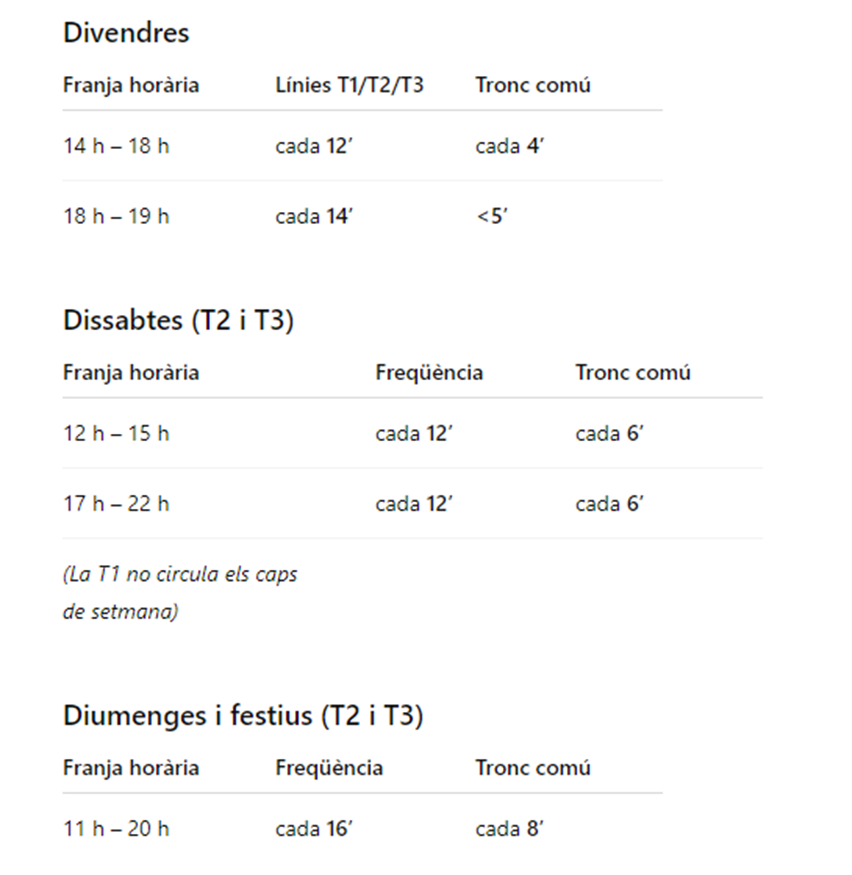Click the Dissabtes (T2 i T3) heading
Screen dimensions: 852x875
click(178, 321)
